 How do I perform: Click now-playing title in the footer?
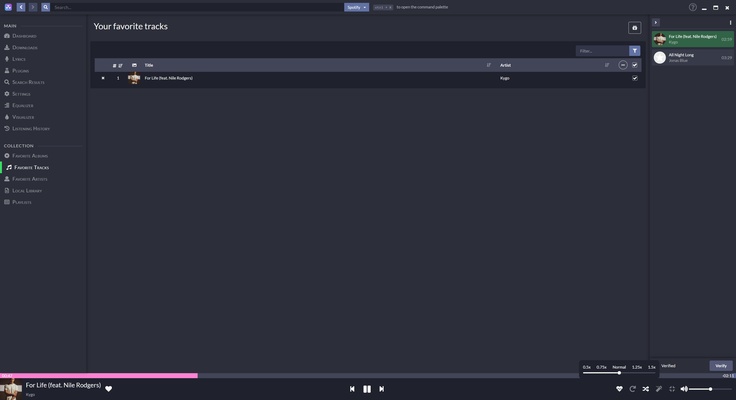pyautogui.click(x=63, y=385)
